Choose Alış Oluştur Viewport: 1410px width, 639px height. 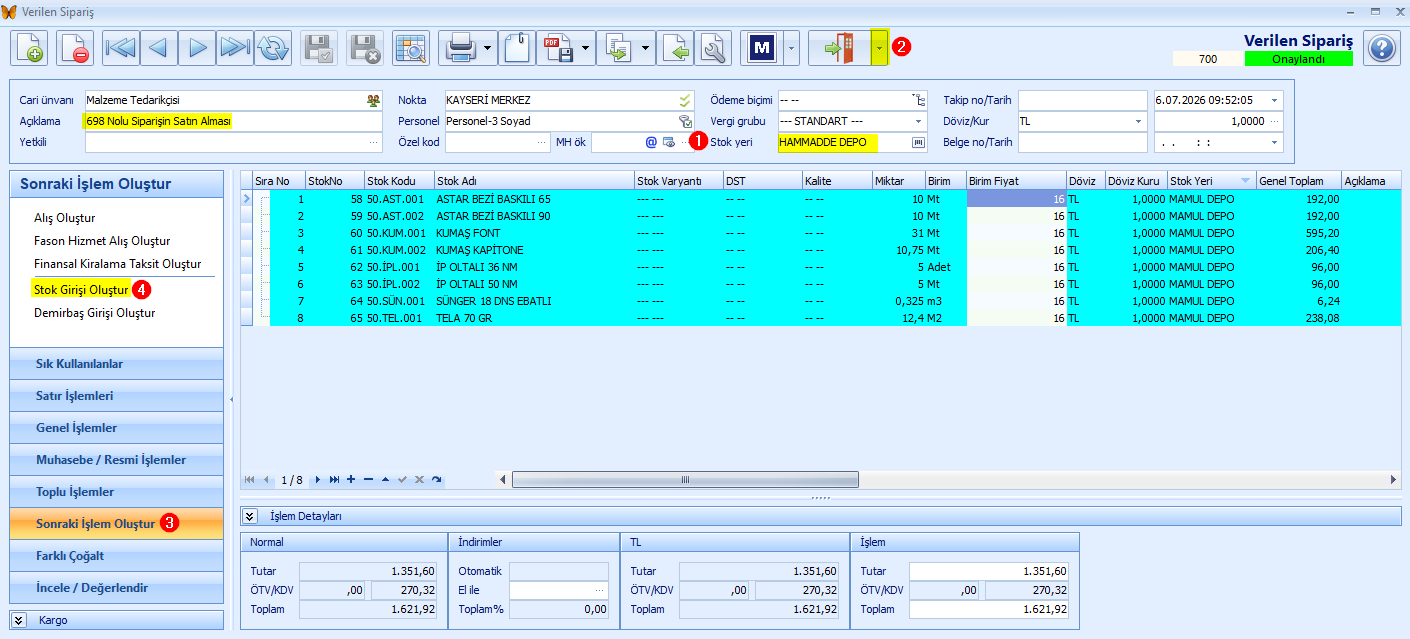tap(65, 218)
